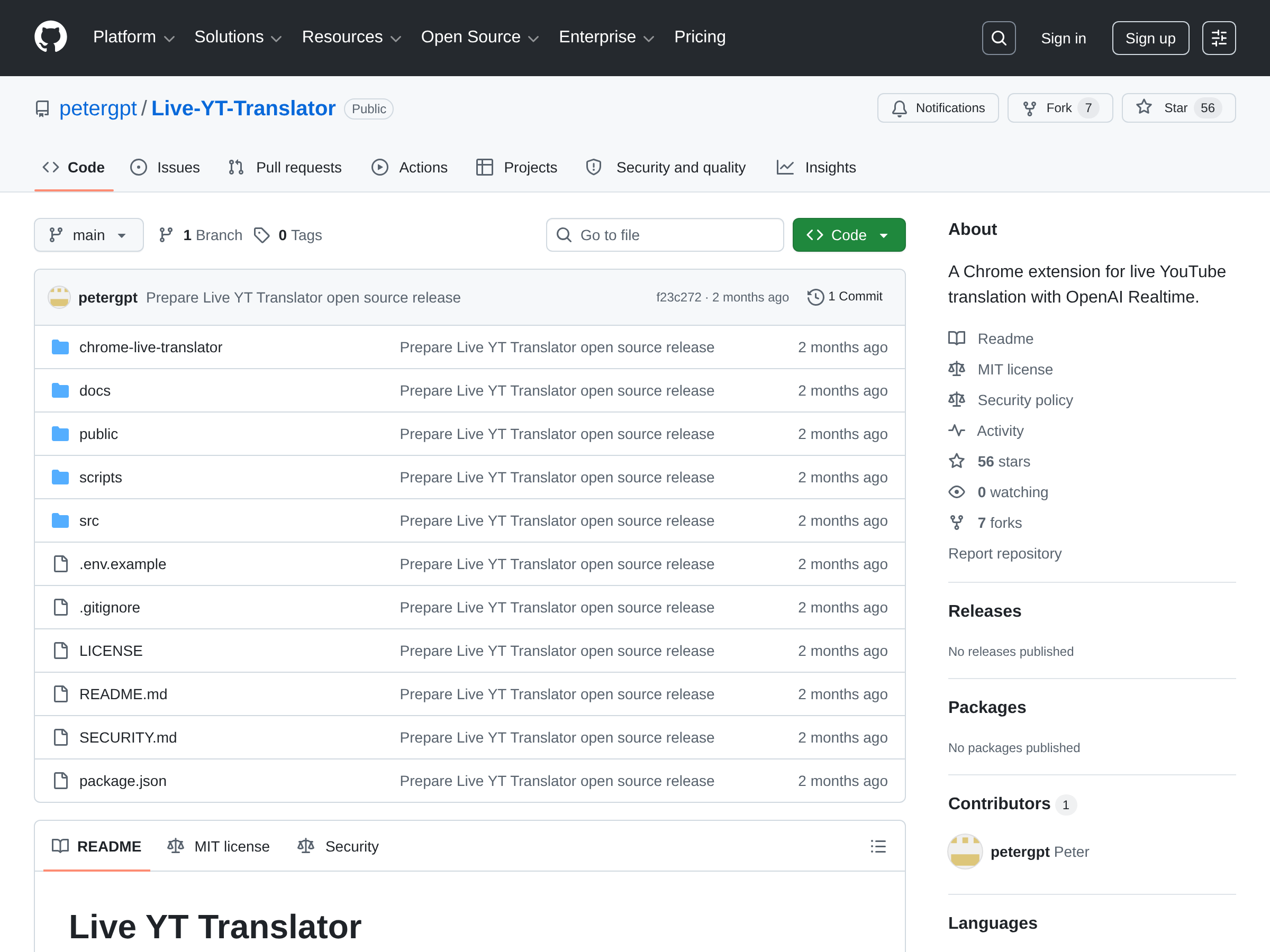Open the Security and quality tab
Image resolution: width=1270 pixels, height=952 pixels.
(666, 167)
